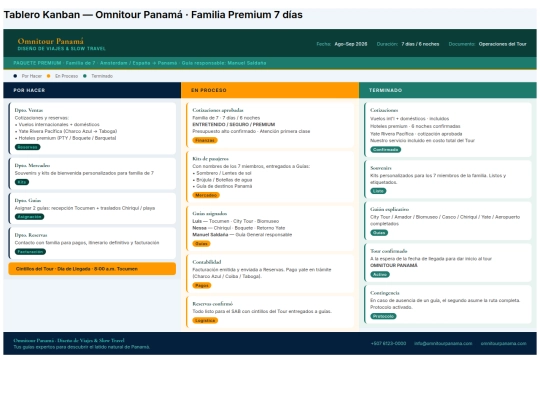Screen dimensions: 540x405
Task: Open the Dpto. Guías card title
Action: pos(28,200)
